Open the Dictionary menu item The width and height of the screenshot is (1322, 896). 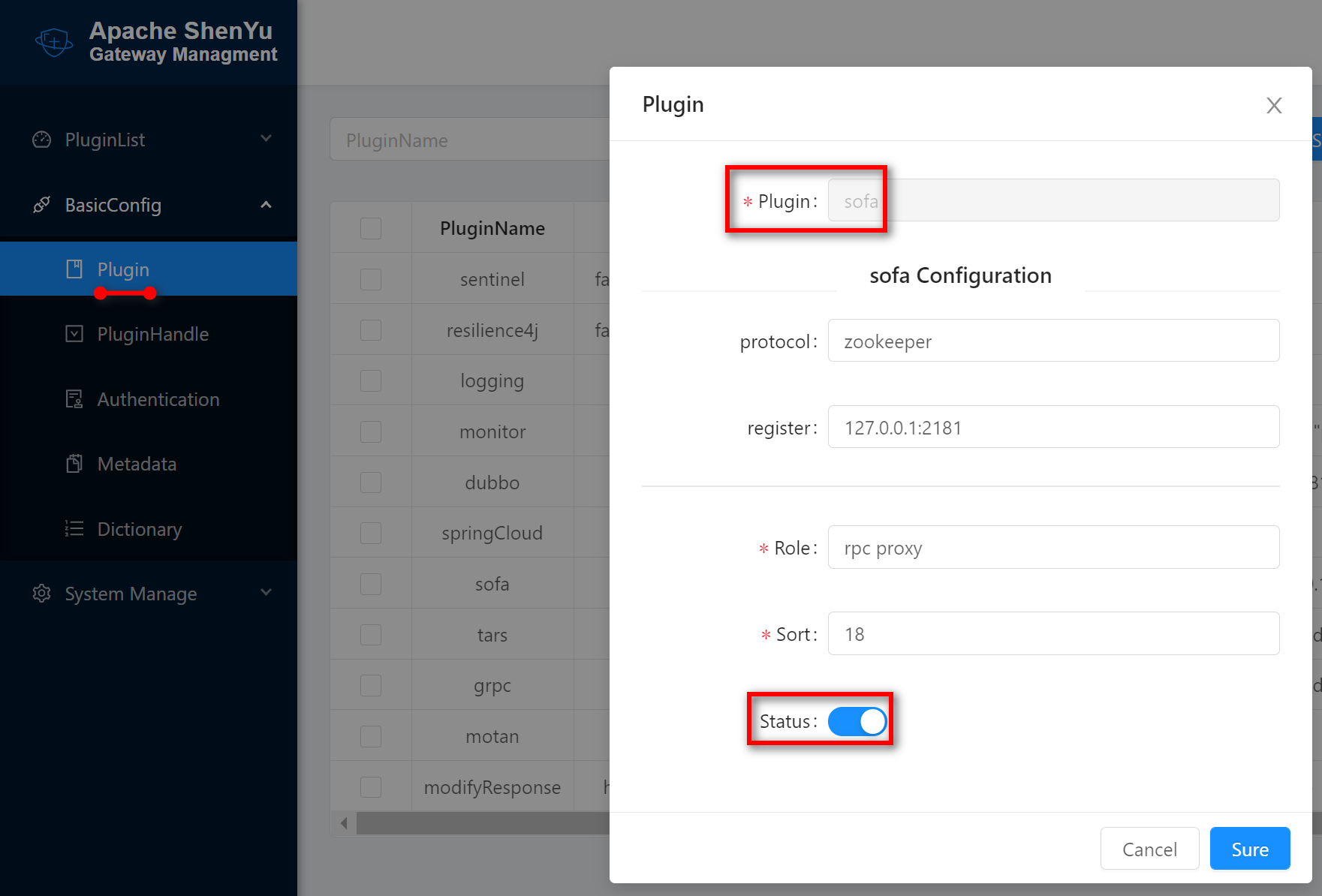click(140, 529)
